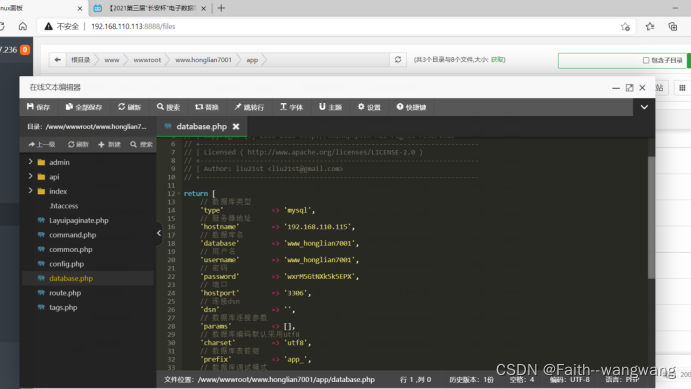Collapse the file tree sidebar arrow
The width and height of the screenshot is (691, 389).
pos(159,233)
